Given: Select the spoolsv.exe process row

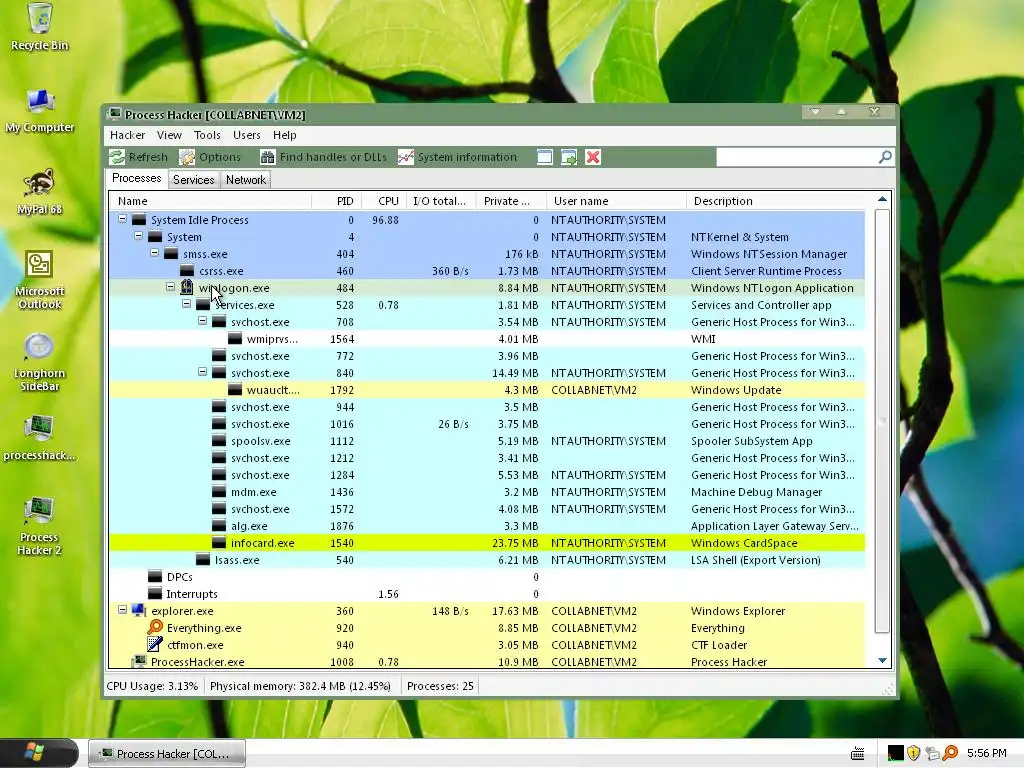Looking at the screenshot, I should pos(487,441).
